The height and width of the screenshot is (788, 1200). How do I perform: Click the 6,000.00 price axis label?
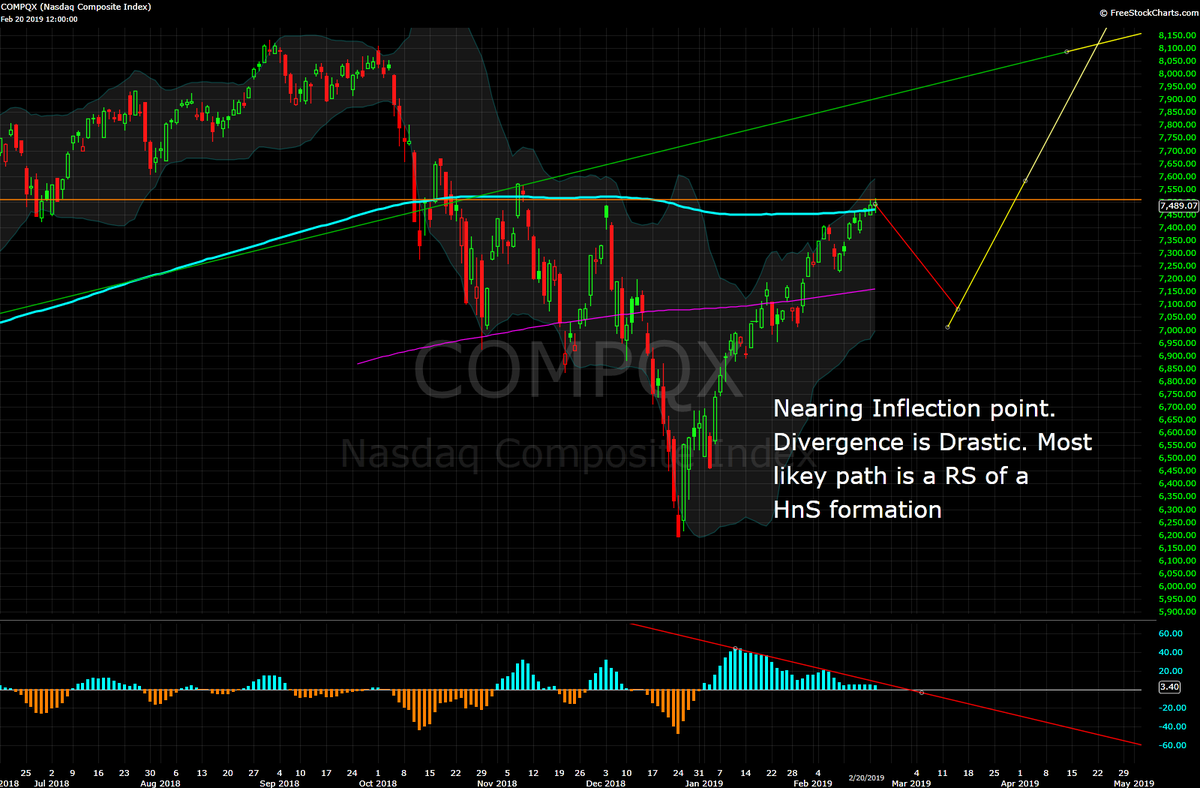1177,586
